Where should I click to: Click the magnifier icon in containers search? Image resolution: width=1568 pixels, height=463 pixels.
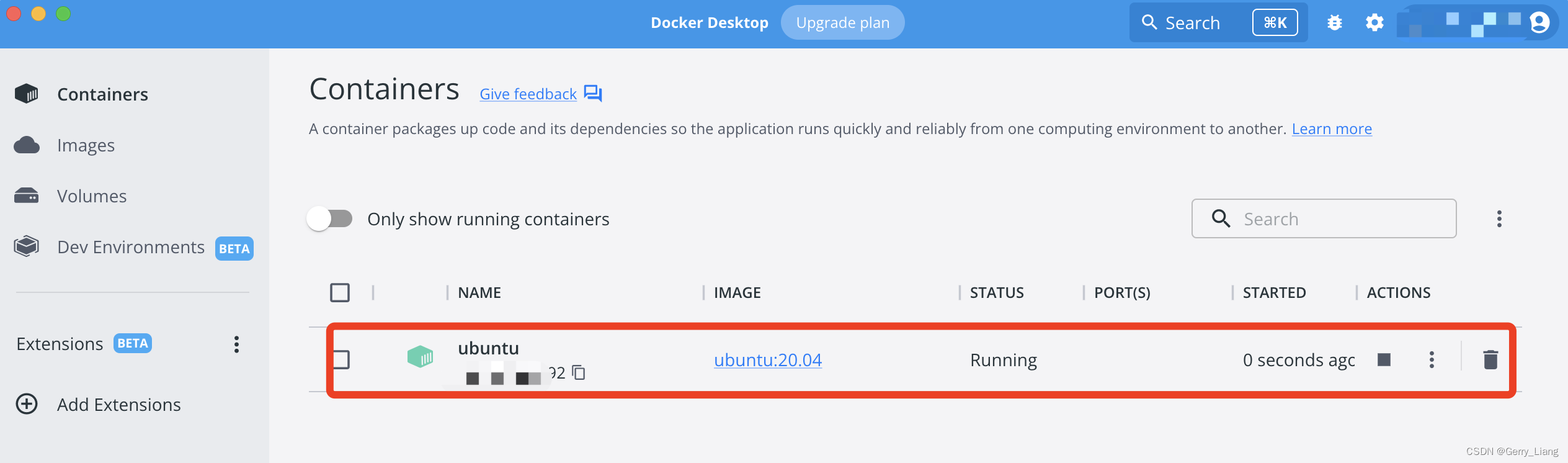point(1221,218)
